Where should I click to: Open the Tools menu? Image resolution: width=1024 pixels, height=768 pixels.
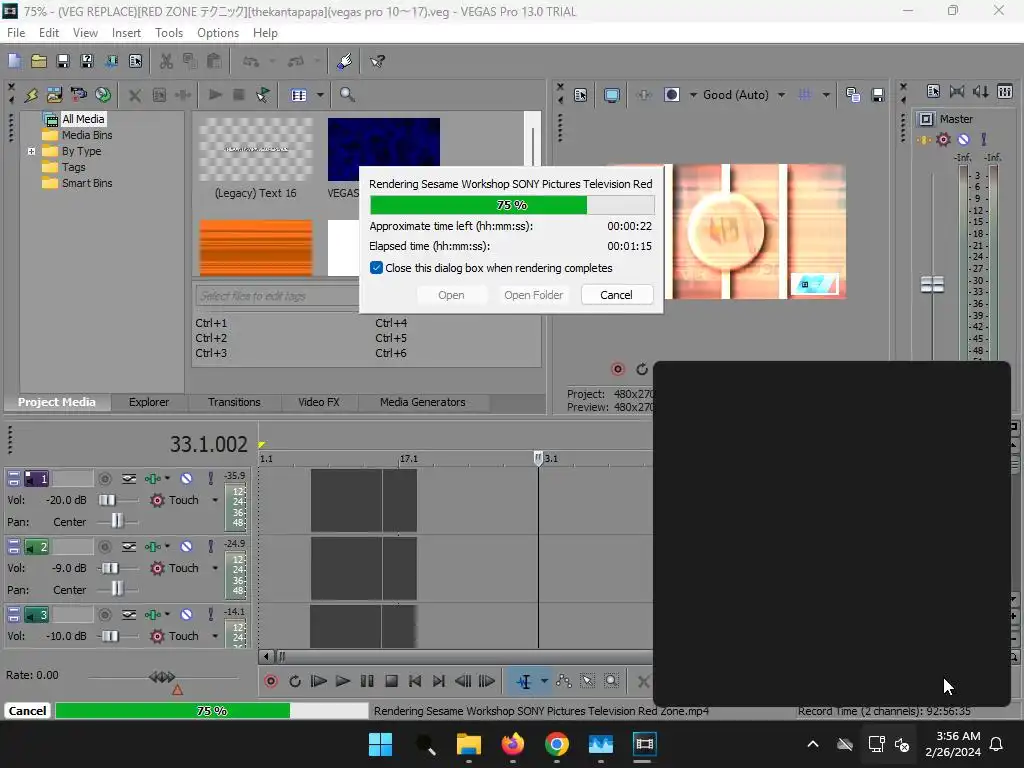click(168, 33)
